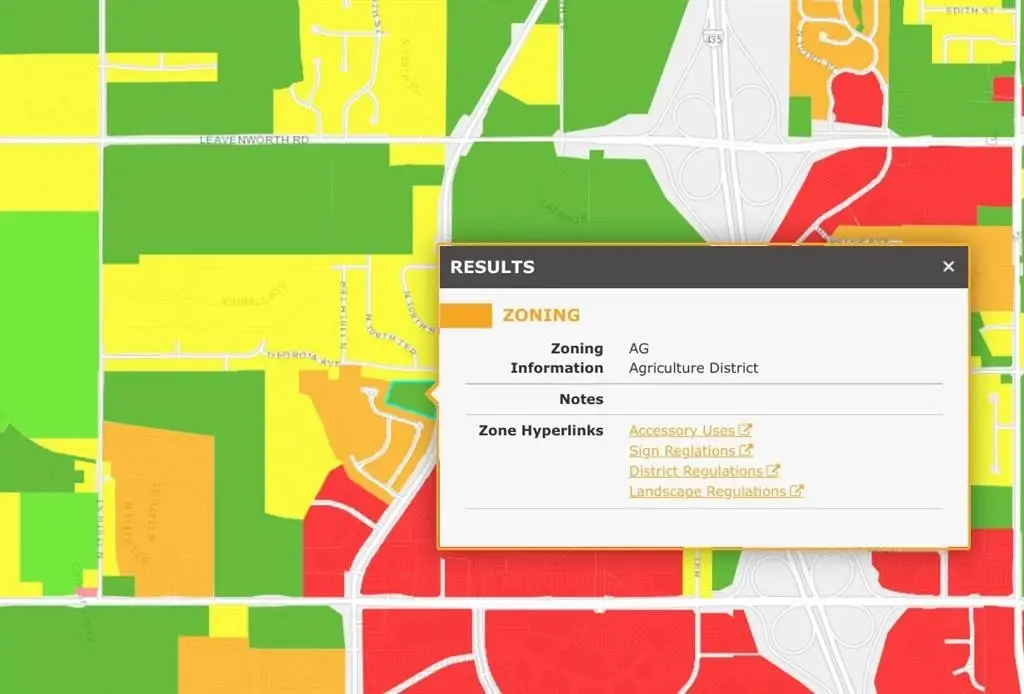The width and height of the screenshot is (1024, 694).
Task: Open the Accessory Uses link
Action: click(681, 431)
